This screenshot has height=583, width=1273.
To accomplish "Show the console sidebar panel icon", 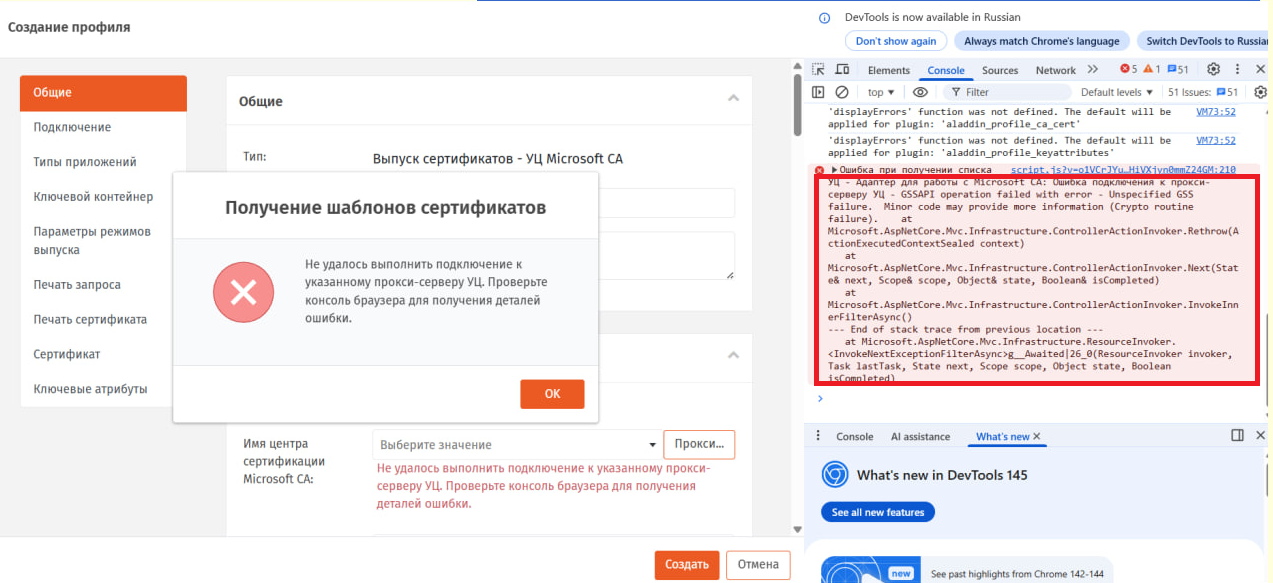I will 818,92.
